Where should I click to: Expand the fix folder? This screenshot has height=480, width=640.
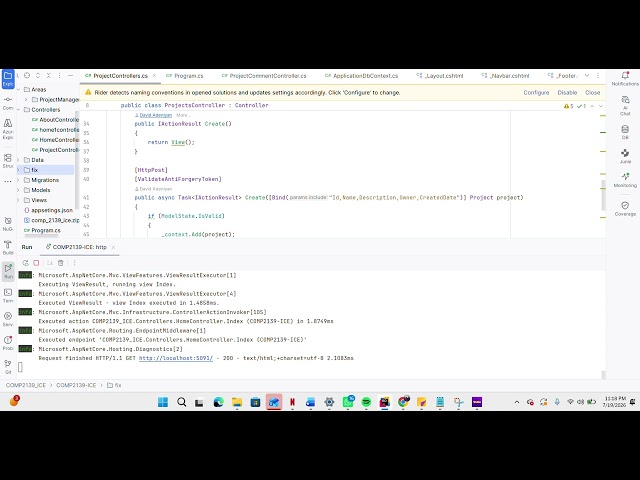point(18,170)
